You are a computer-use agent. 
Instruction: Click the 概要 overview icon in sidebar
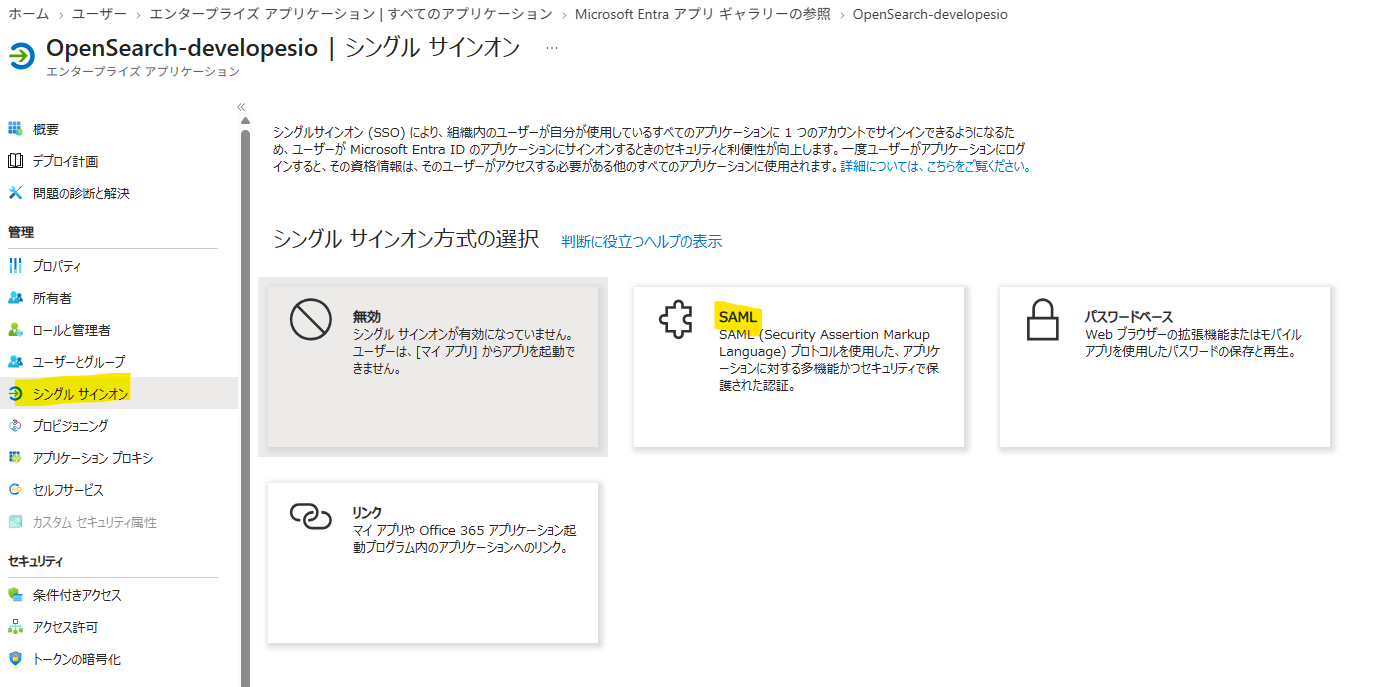pyautogui.click(x=15, y=129)
